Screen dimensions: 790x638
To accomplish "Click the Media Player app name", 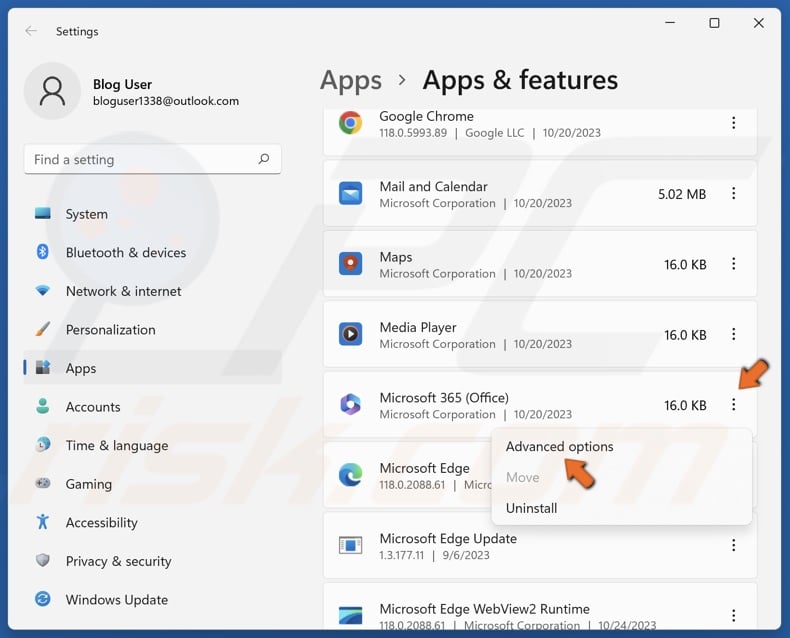I will point(418,328).
